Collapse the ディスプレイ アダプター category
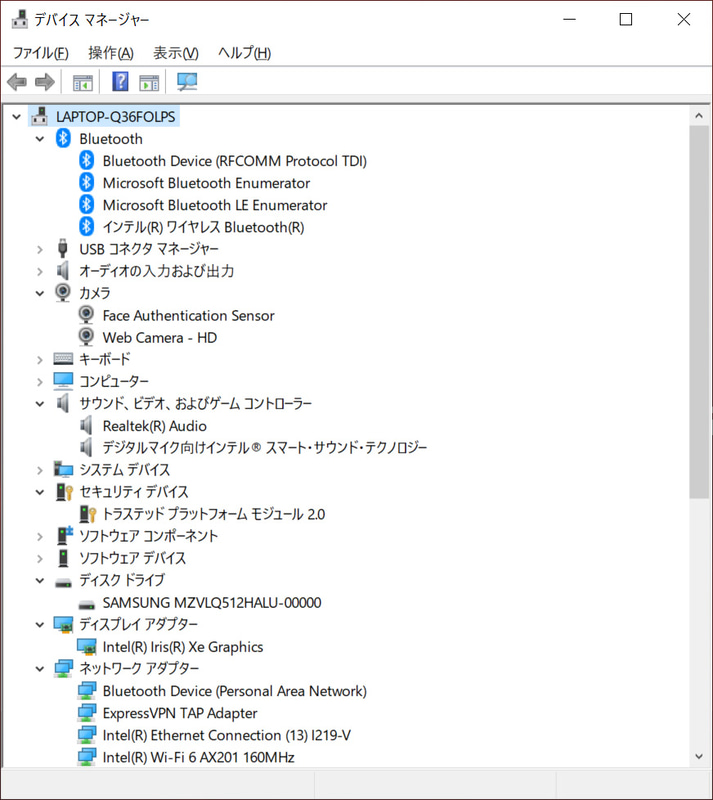This screenshot has width=713, height=800. click(40, 625)
